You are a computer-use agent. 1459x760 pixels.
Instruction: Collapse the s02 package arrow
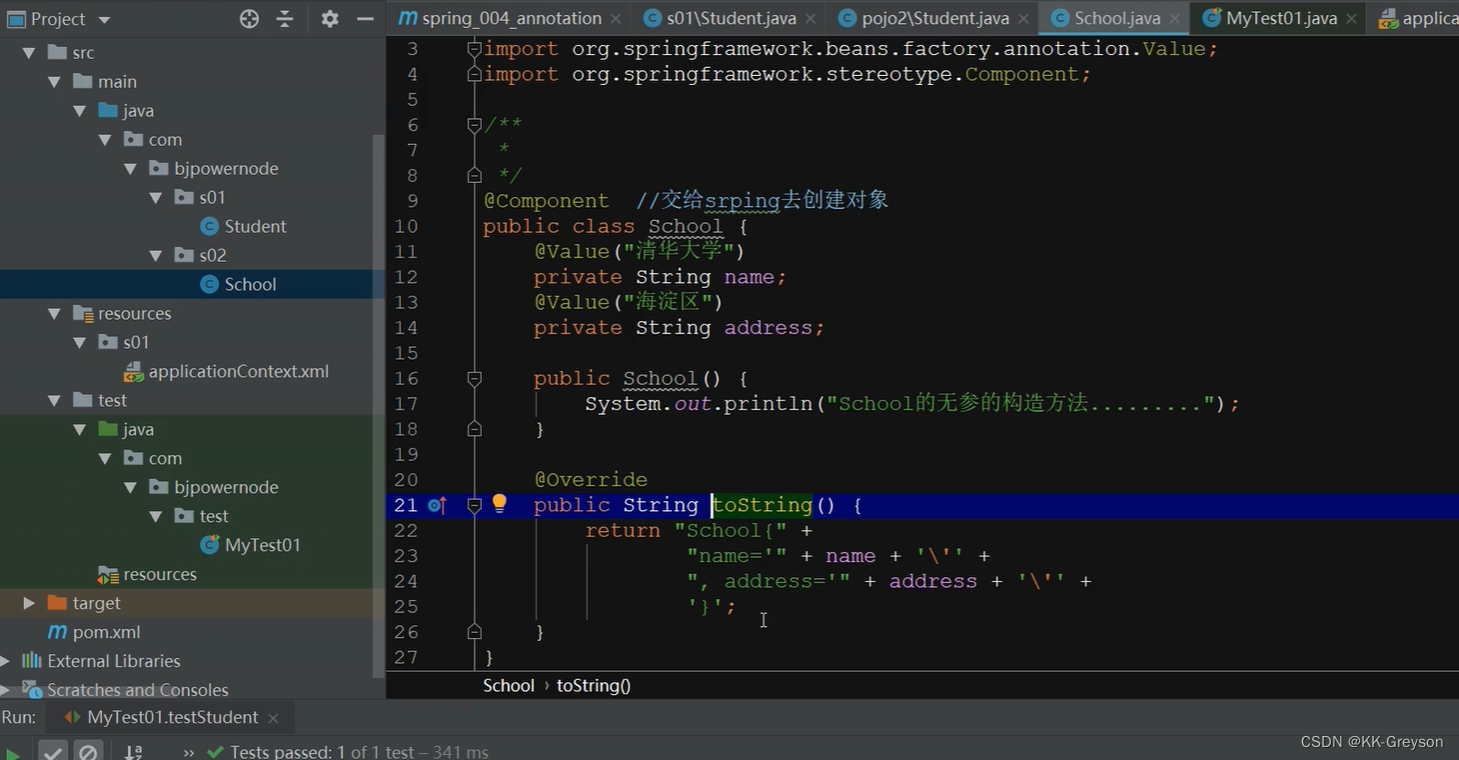click(156, 256)
